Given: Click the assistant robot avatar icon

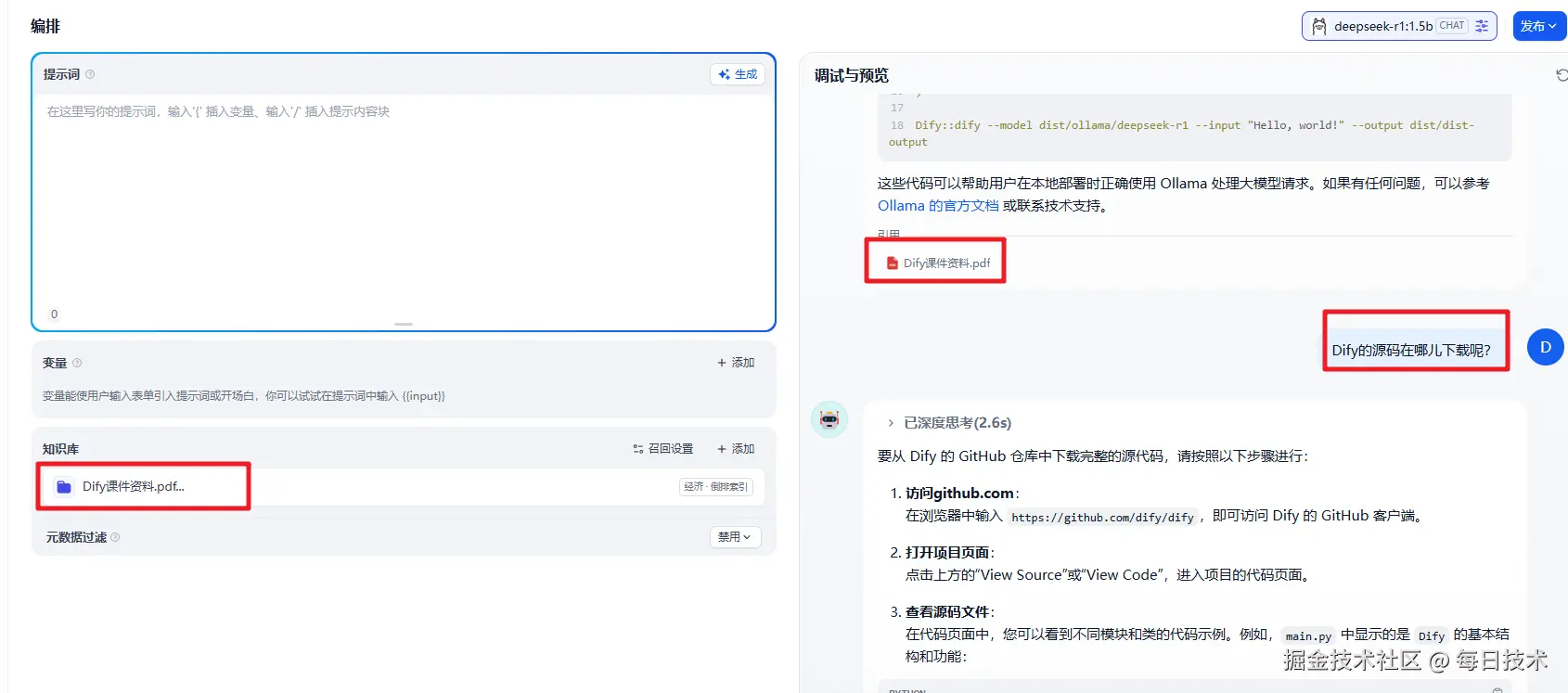Looking at the screenshot, I should [x=829, y=419].
